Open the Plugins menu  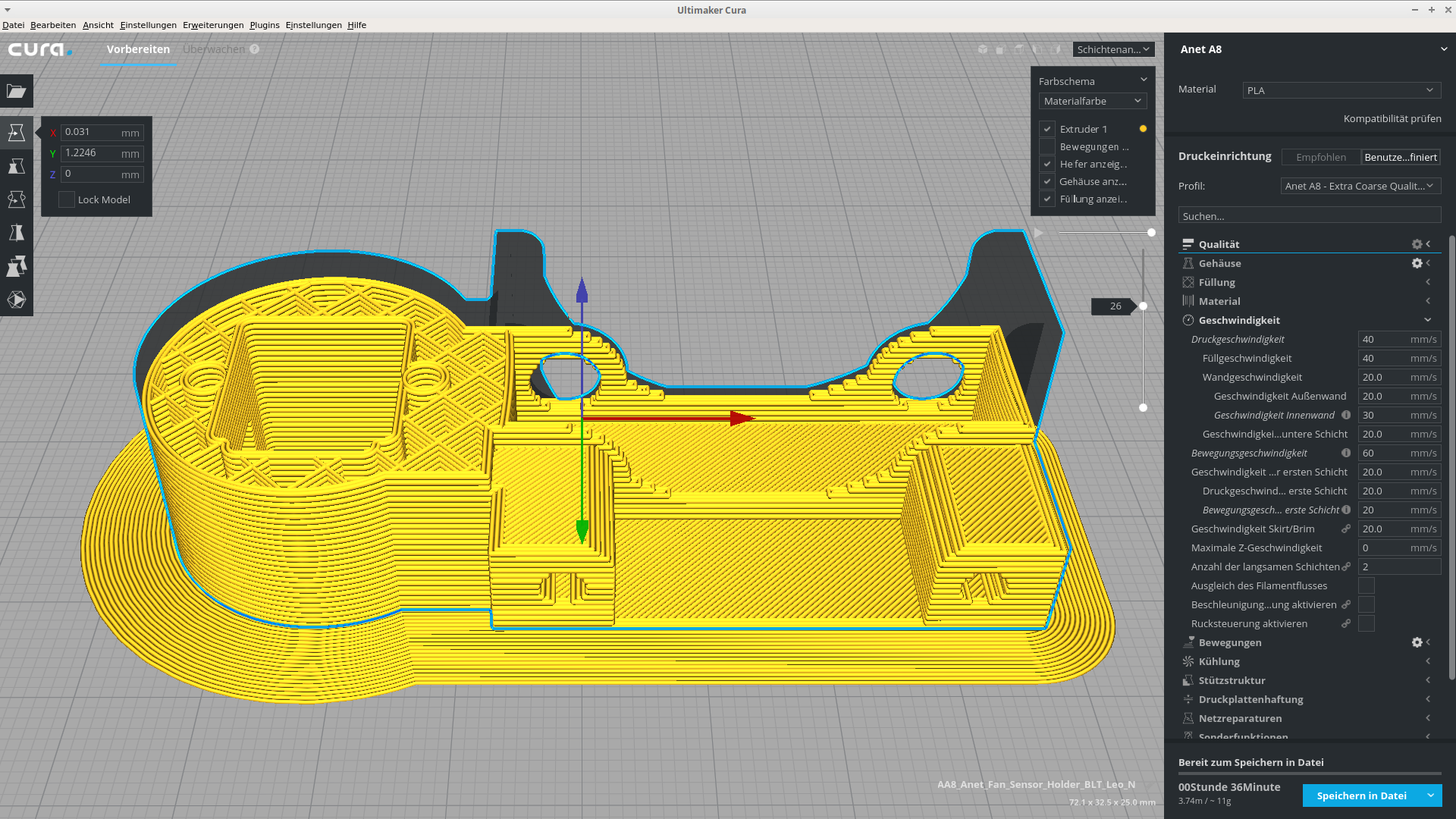pyautogui.click(x=264, y=25)
